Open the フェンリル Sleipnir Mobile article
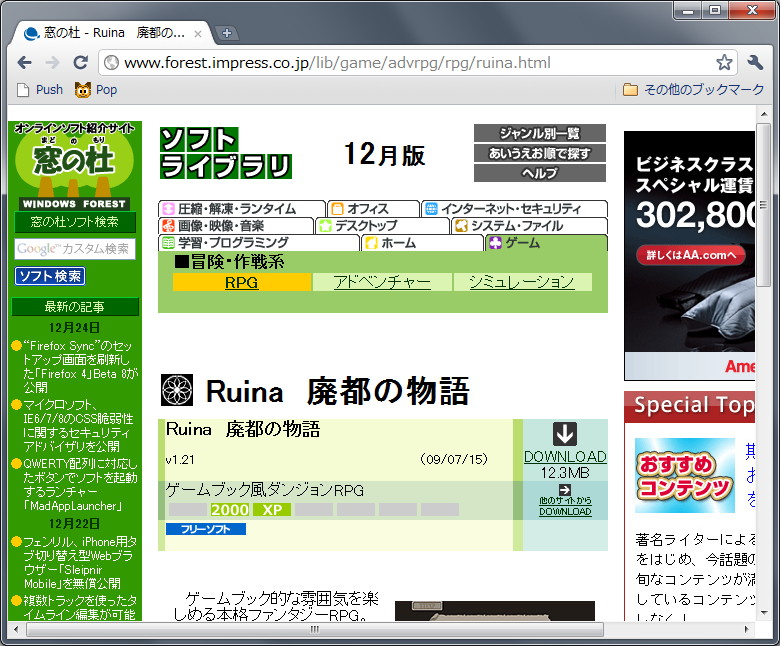The width and height of the screenshot is (780, 646). tap(80, 562)
